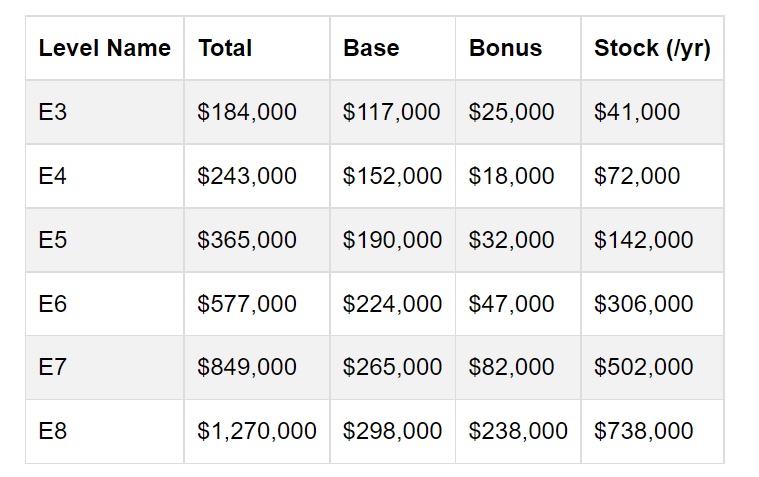
Task: Select the E5 level name cell
Action: tap(53, 240)
